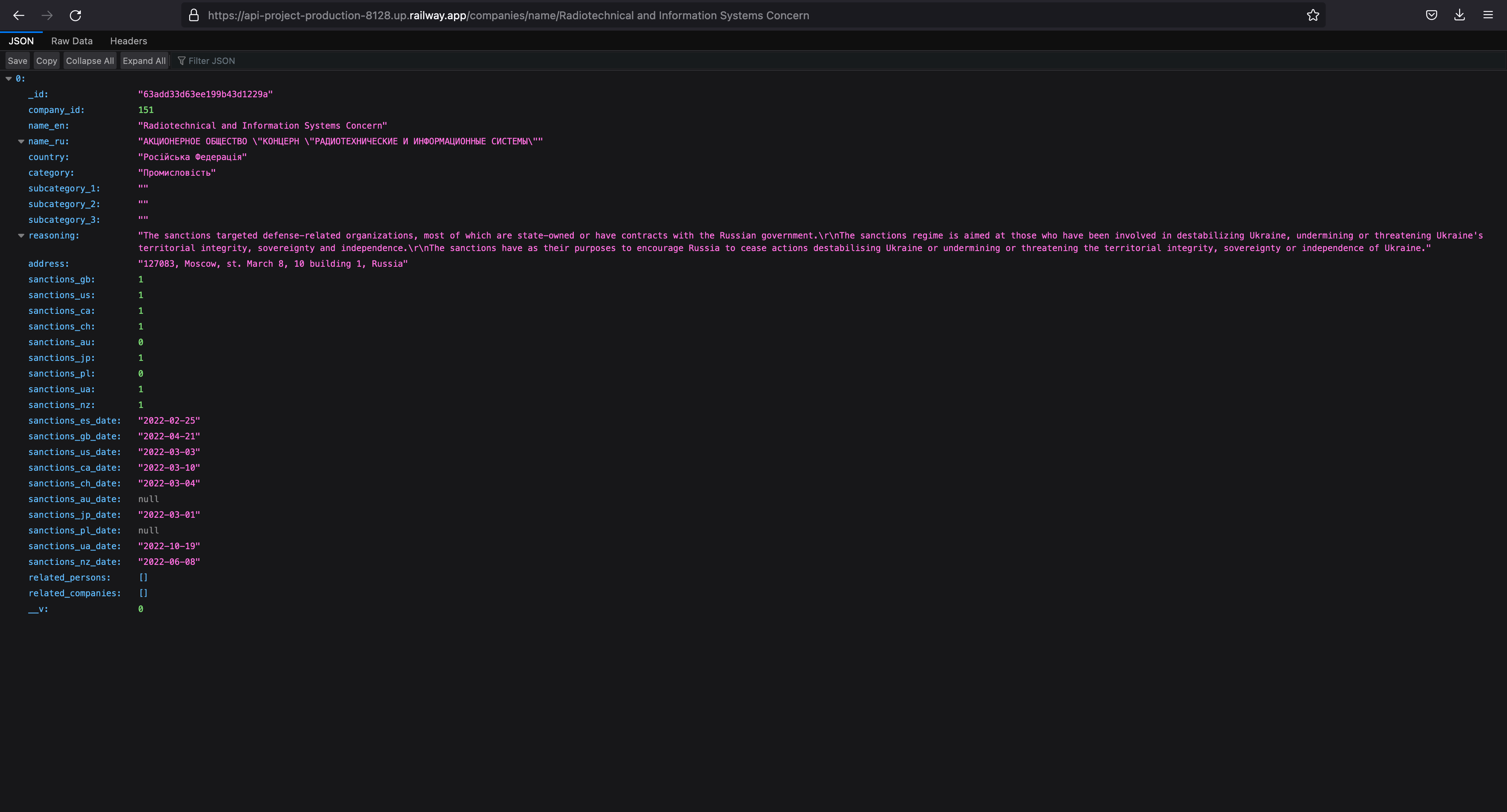
Task: Switch to the Raw Data tab
Action: pyautogui.click(x=71, y=41)
